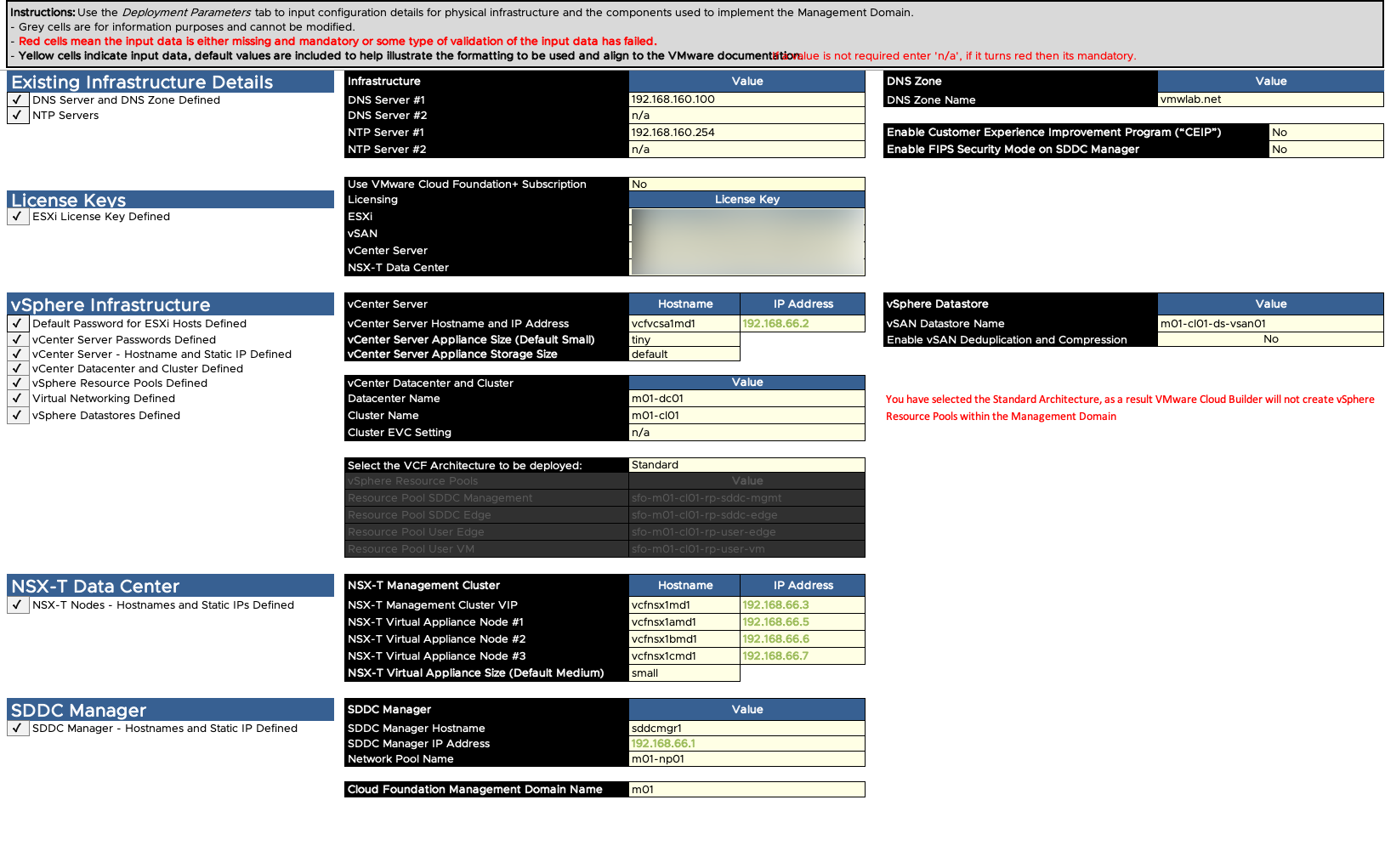
Task: Open Enable CEIP dropdown value No
Action: tap(1326, 133)
